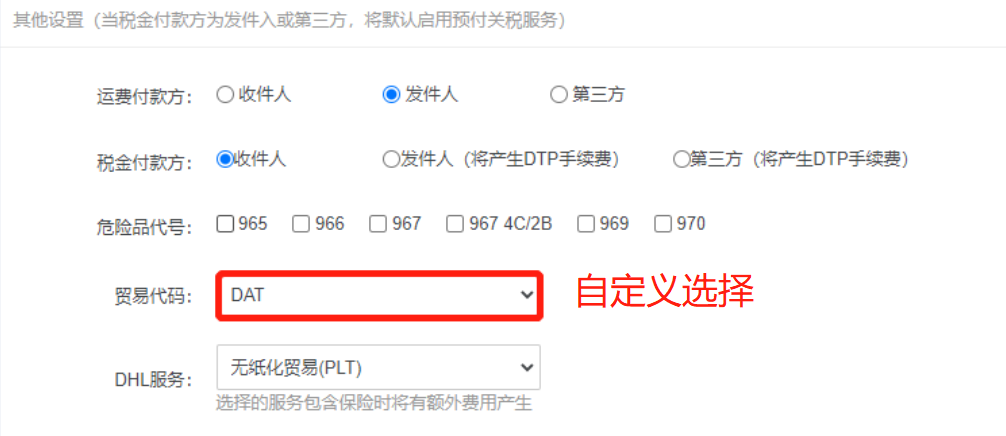
Task: Click the 其他设置 section header
Action: click(x=48, y=21)
